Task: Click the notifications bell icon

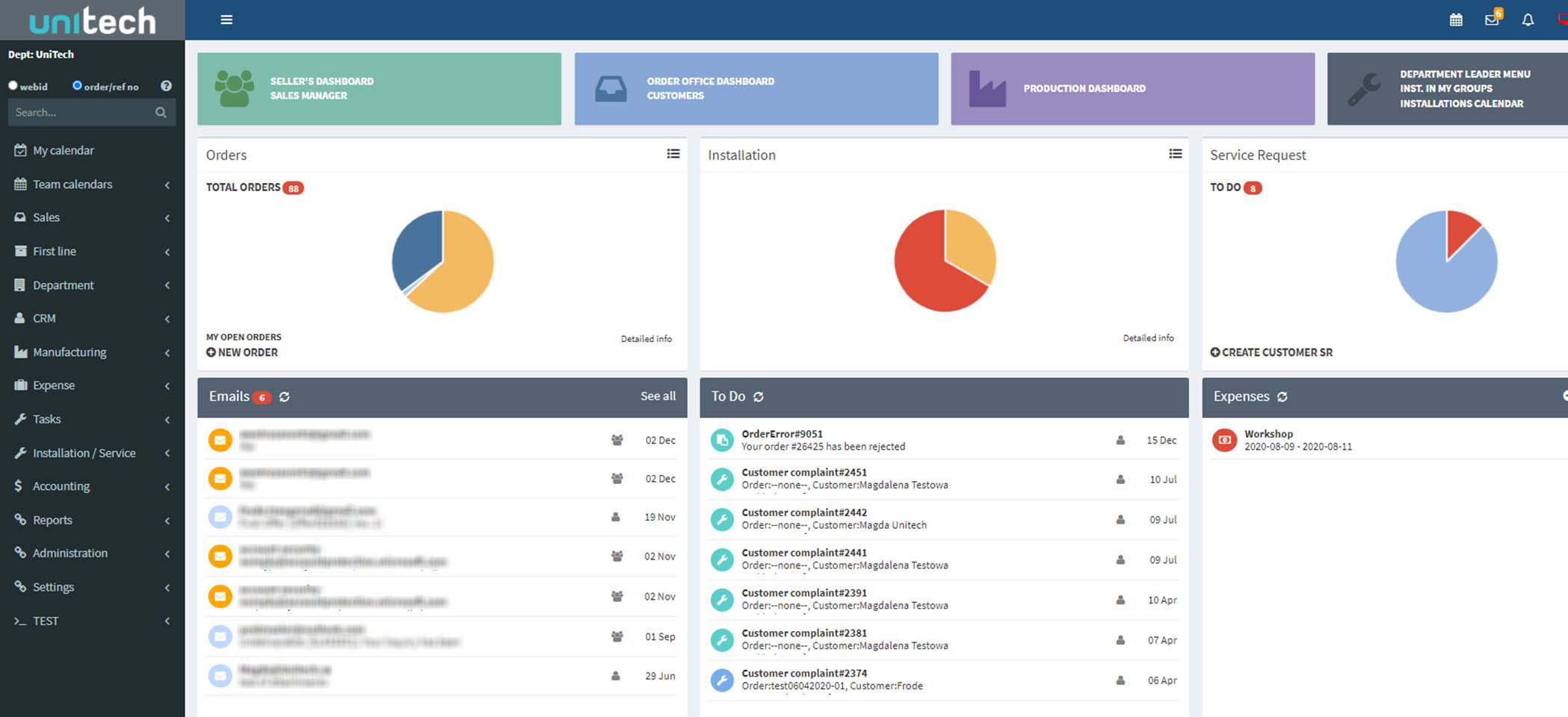Action: [1528, 20]
